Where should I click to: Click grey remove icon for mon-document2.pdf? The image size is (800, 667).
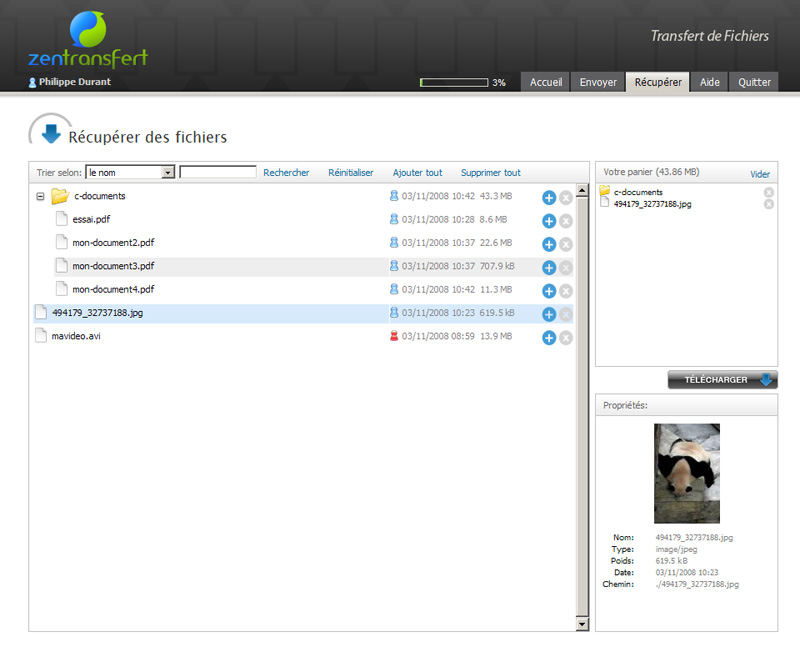pyautogui.click(x=566, y=244)
